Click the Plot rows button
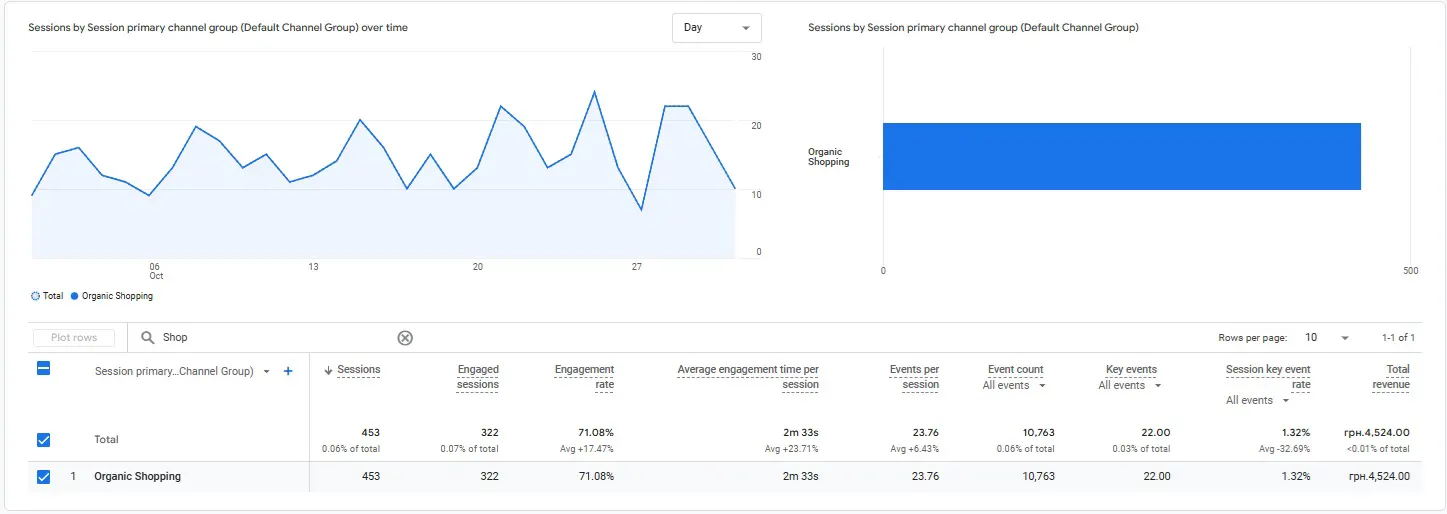The height and width of the screenshot is (514, 1447). pyautogui.click(x=74, y=338)
